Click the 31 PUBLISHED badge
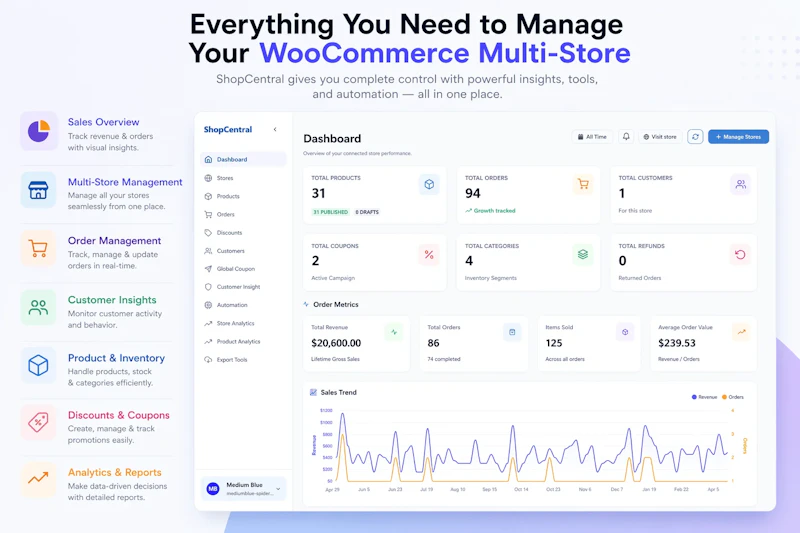The image size is (800, 533). (331, 212)
